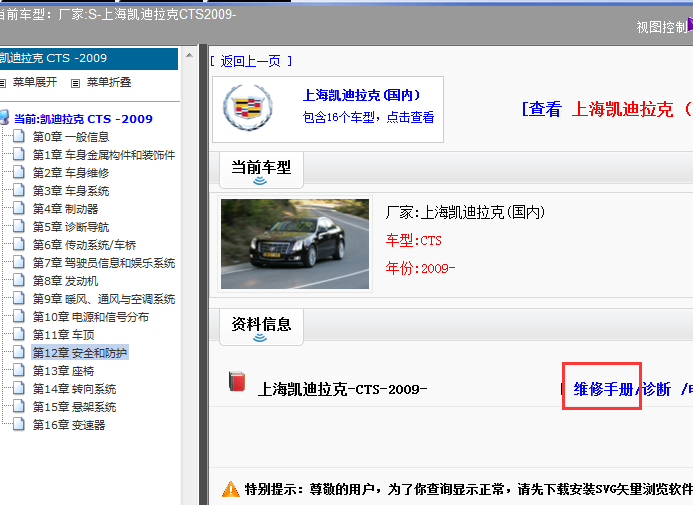Screen dimensions: 693x505
Task: Open chapter 第6章 传动系统/车桥
Action: tap(84, 245)
